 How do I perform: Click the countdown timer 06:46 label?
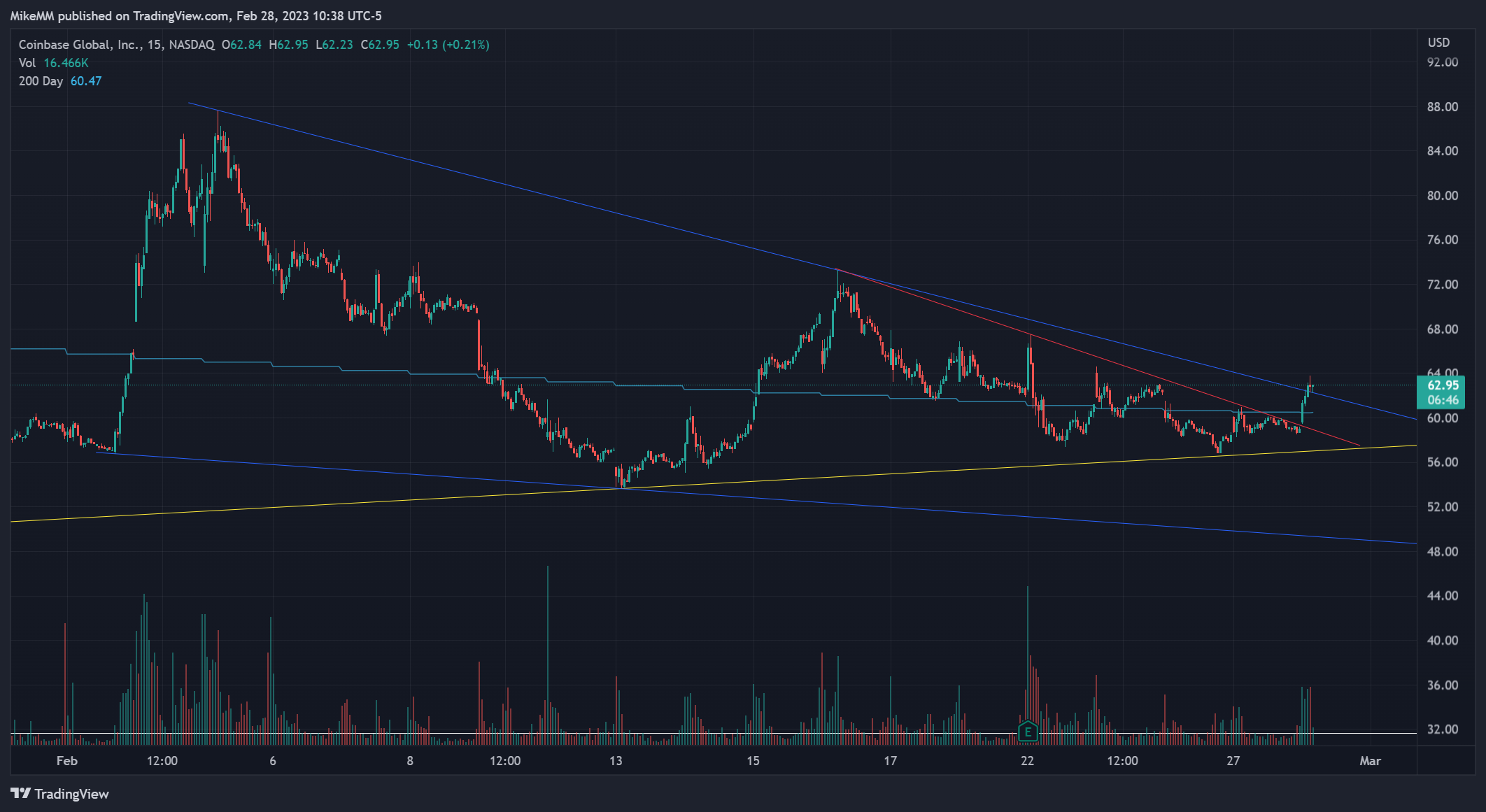[x=1443, y=400]
